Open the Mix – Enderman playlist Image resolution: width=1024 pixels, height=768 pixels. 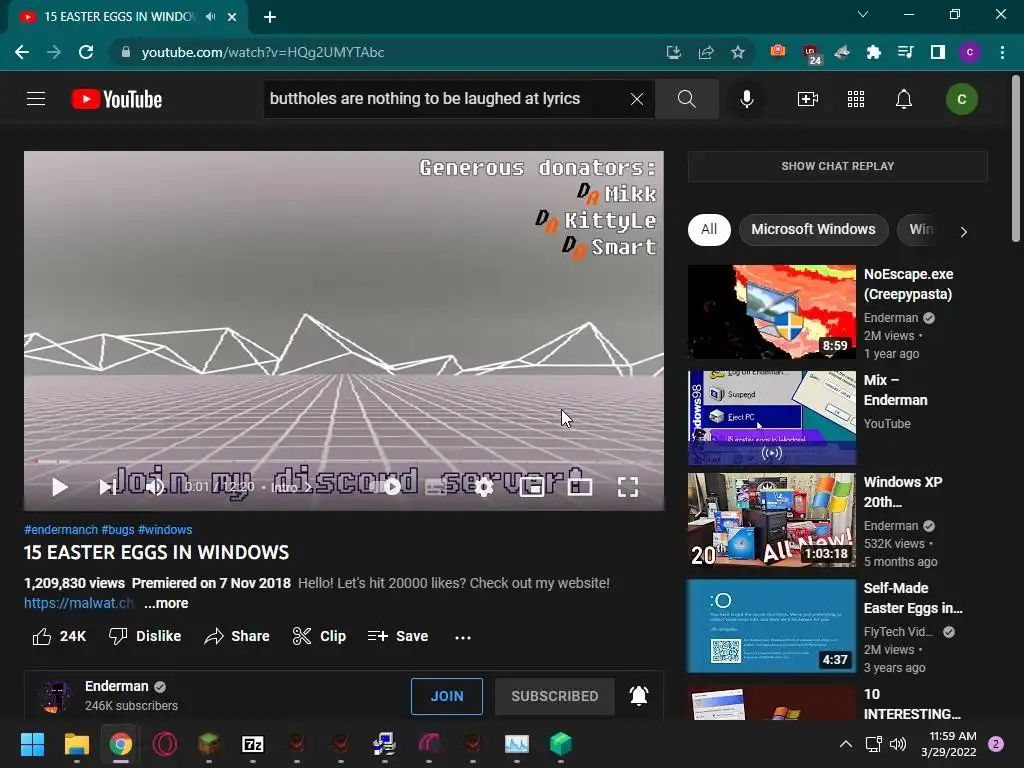point(771,418)
